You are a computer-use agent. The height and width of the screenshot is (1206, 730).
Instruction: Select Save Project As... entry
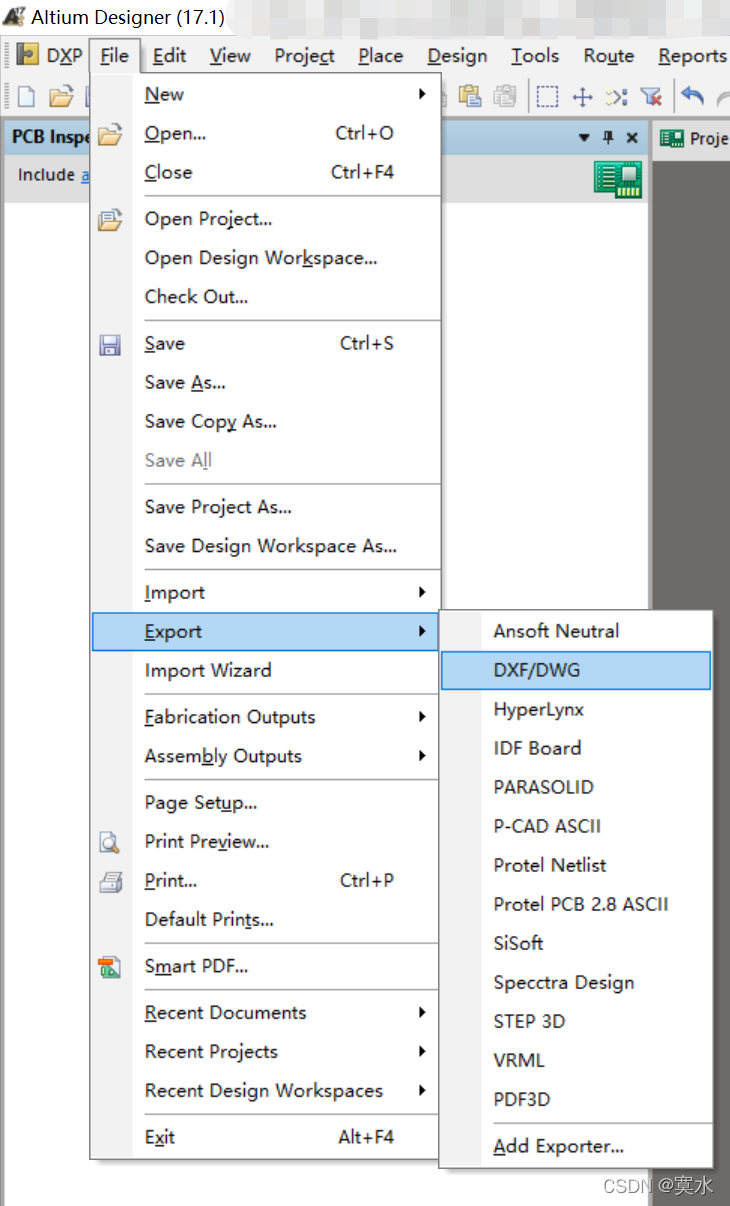(x=266, y=507)
